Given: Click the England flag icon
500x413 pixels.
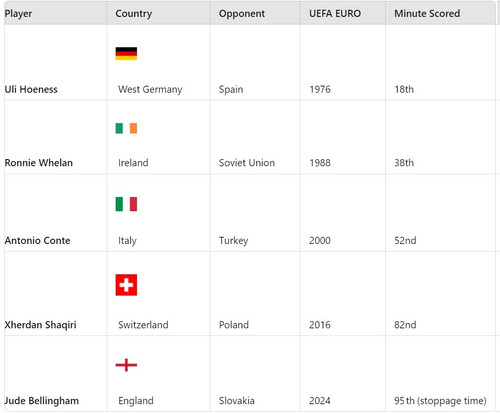Looking at the screenshot, I should tap(126, 365).
